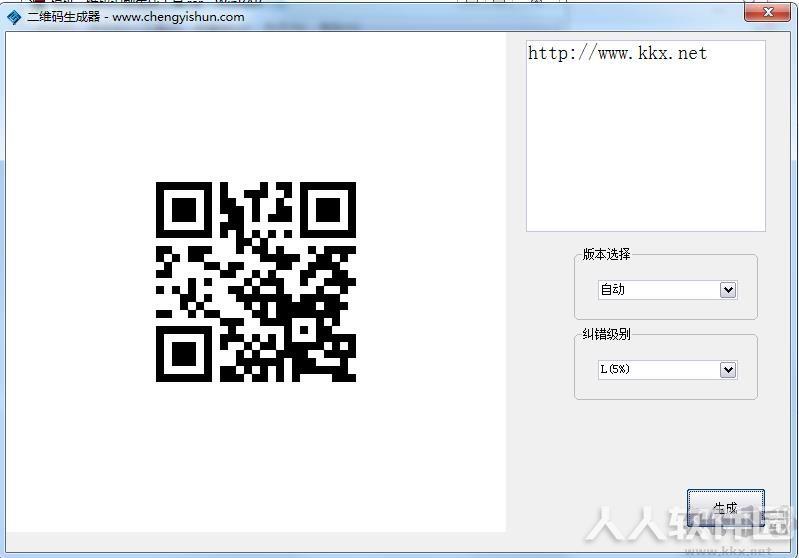
Task: Open the 纠错级别 dropdown showing L(5%)
Action: [x=668, y=369]
